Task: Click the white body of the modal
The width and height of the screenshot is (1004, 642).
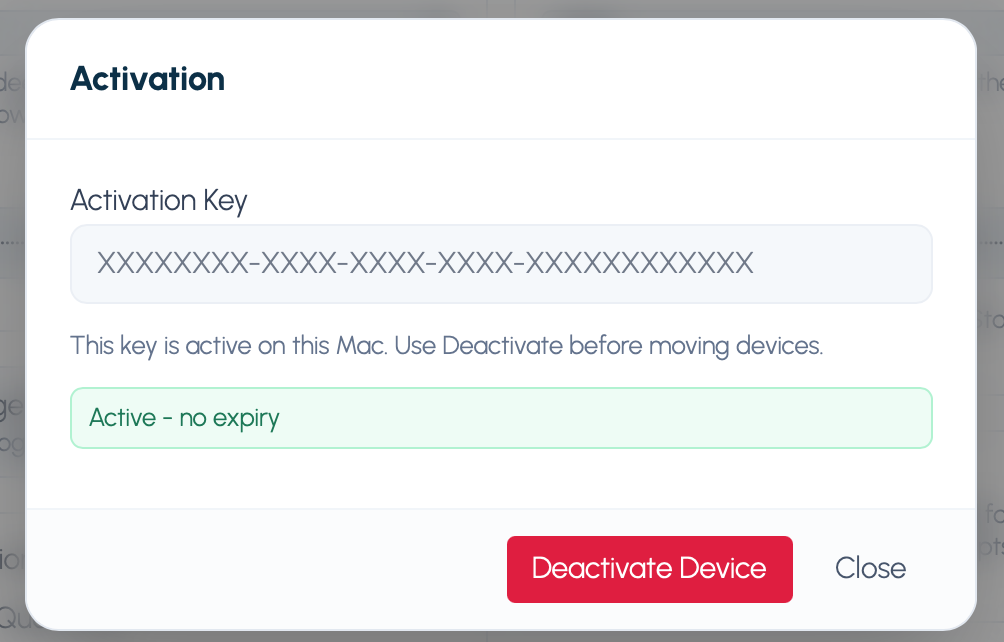Action: tap(500, 480)
